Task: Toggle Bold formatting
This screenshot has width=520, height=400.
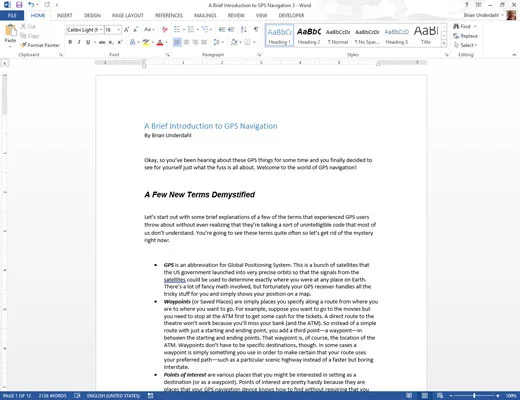Action: 70,42
